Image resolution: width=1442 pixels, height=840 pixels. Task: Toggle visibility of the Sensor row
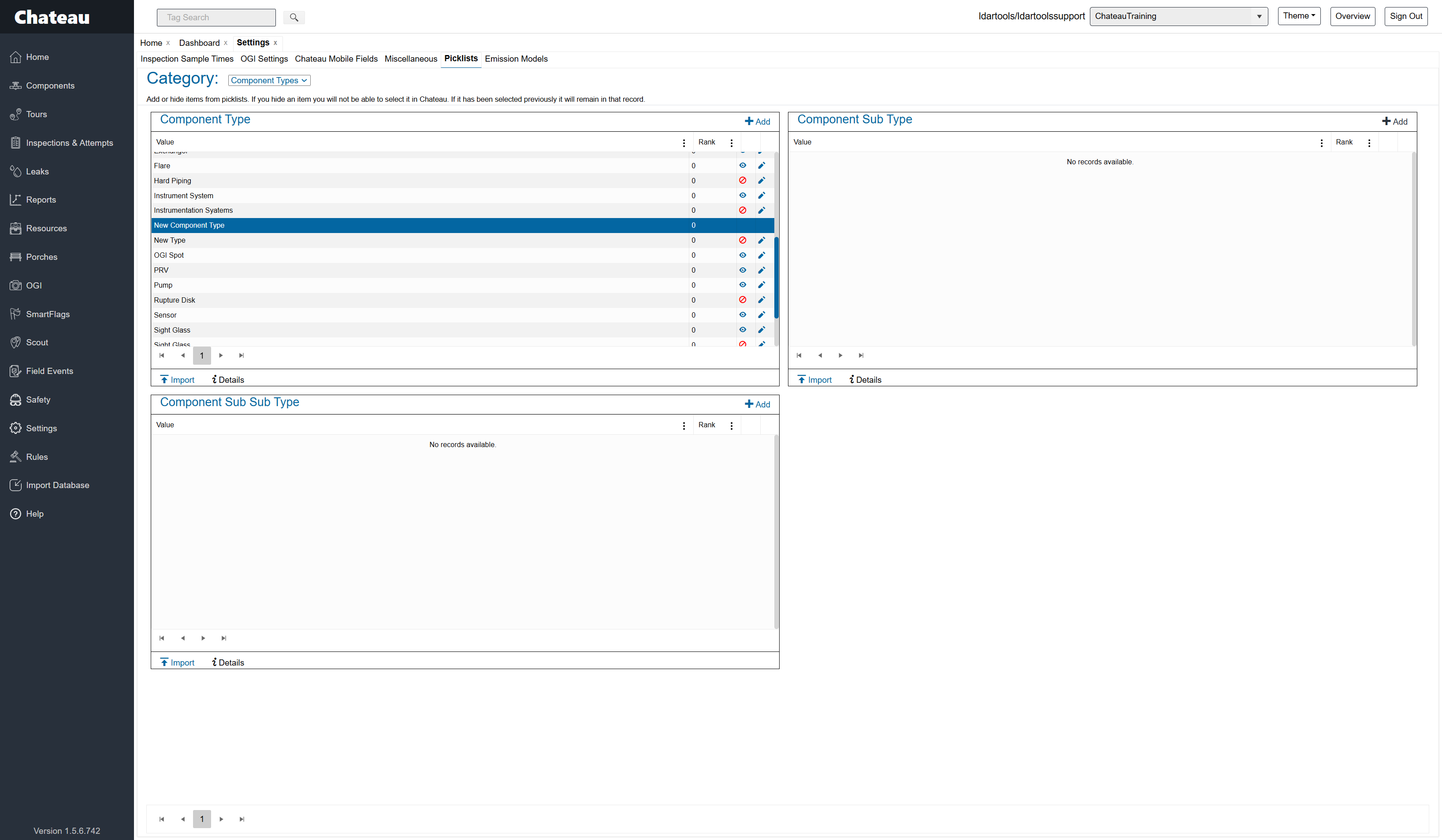(x=742, y=315)
